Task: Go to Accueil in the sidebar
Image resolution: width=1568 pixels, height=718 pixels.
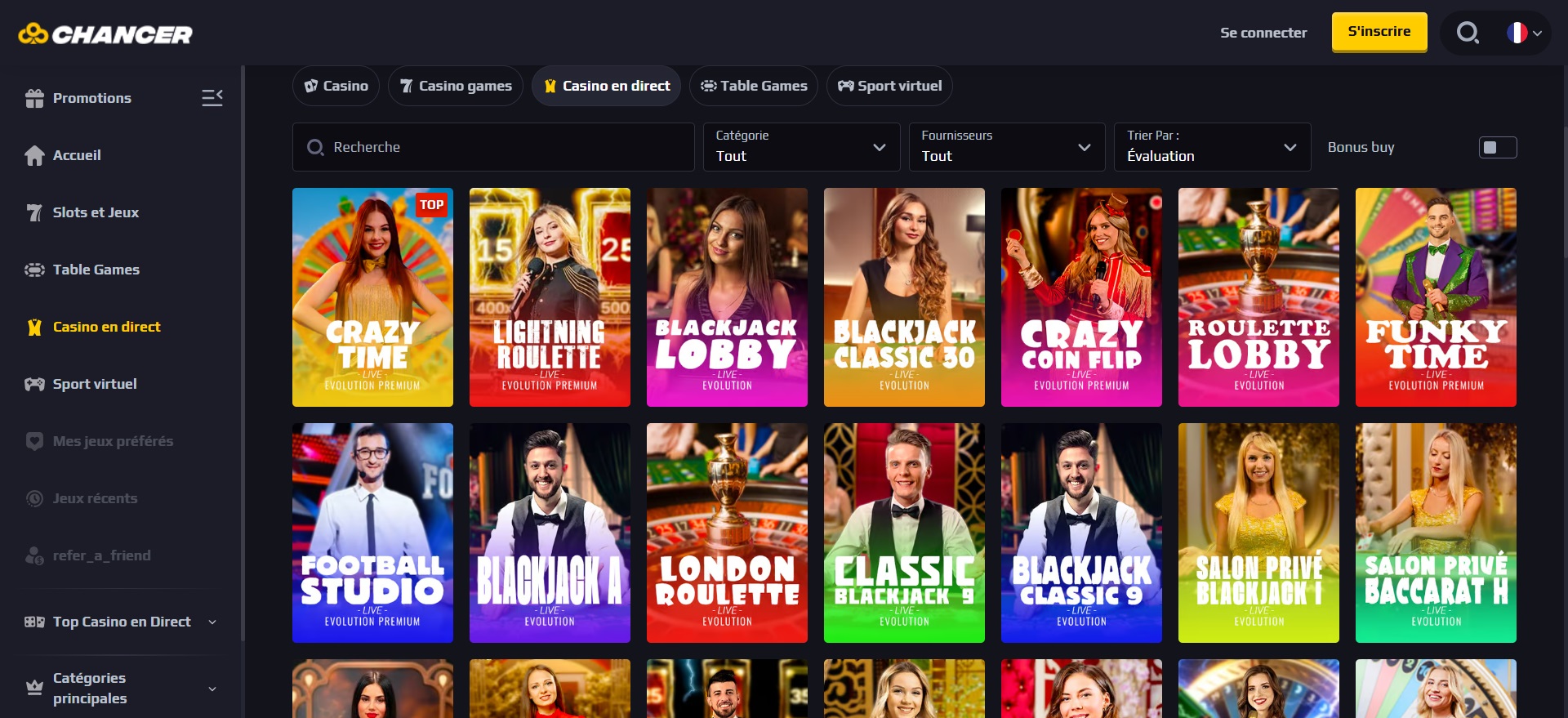Action: coord(77,155)
